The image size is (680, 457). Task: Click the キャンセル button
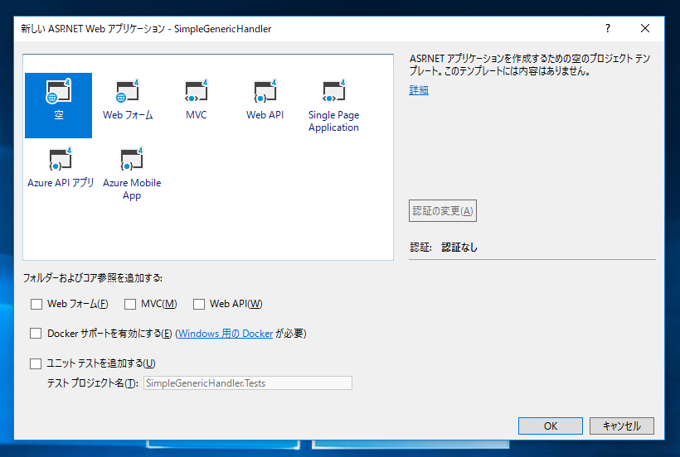(x=621, y=426)
